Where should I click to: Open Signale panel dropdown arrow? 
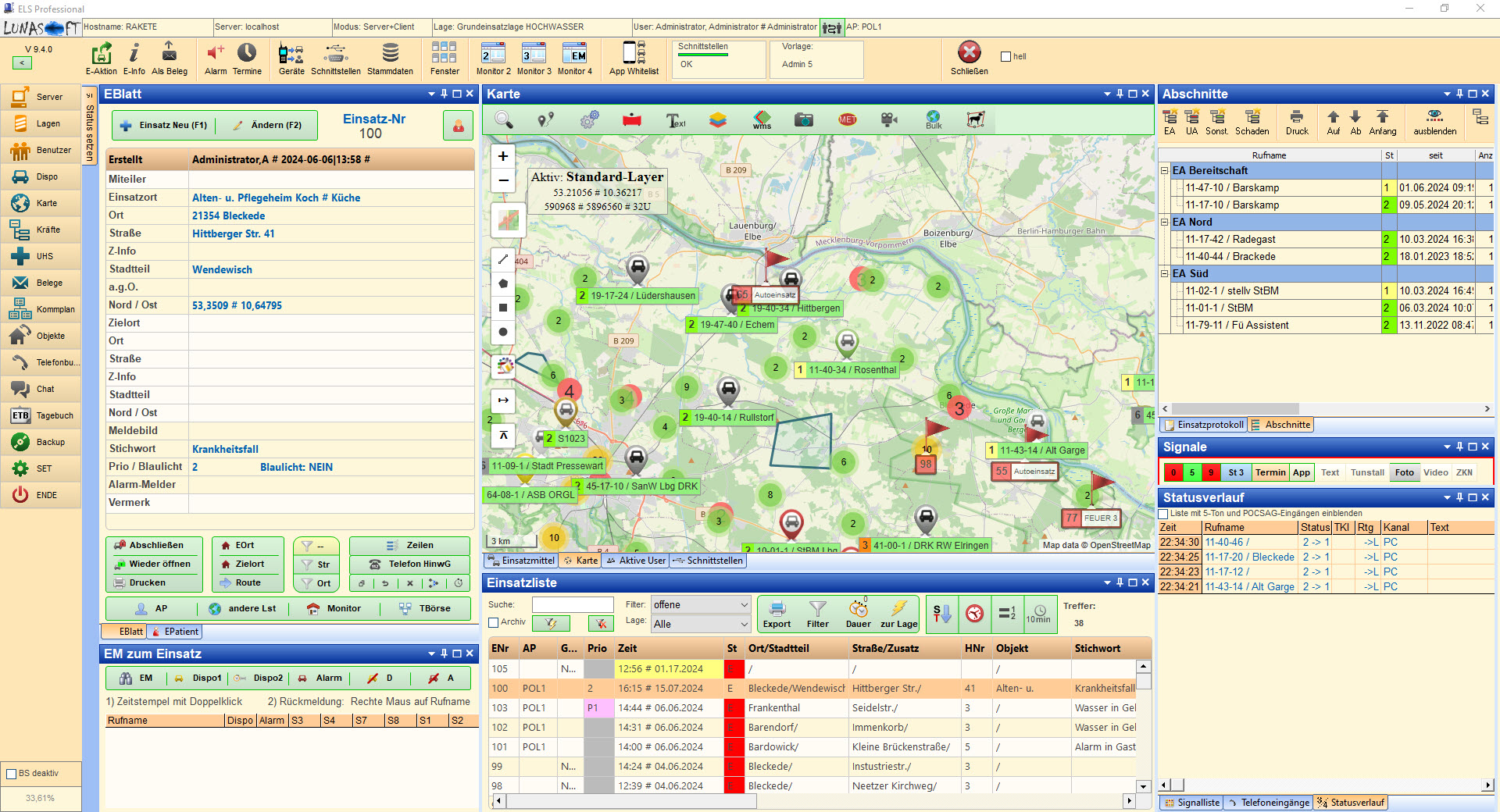1447,447
